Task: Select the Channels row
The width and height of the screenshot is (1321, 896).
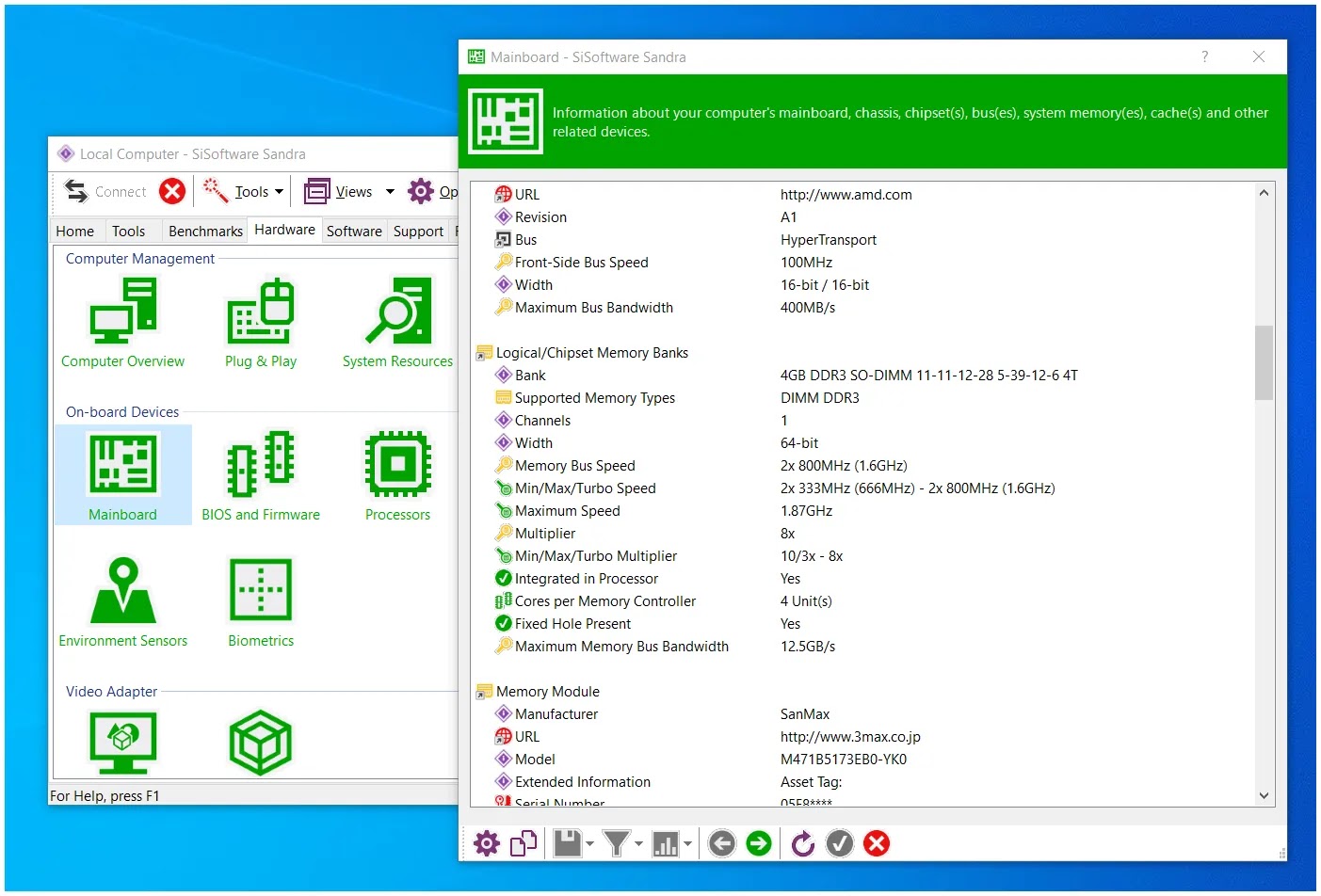Action: [x=863, y=421]
